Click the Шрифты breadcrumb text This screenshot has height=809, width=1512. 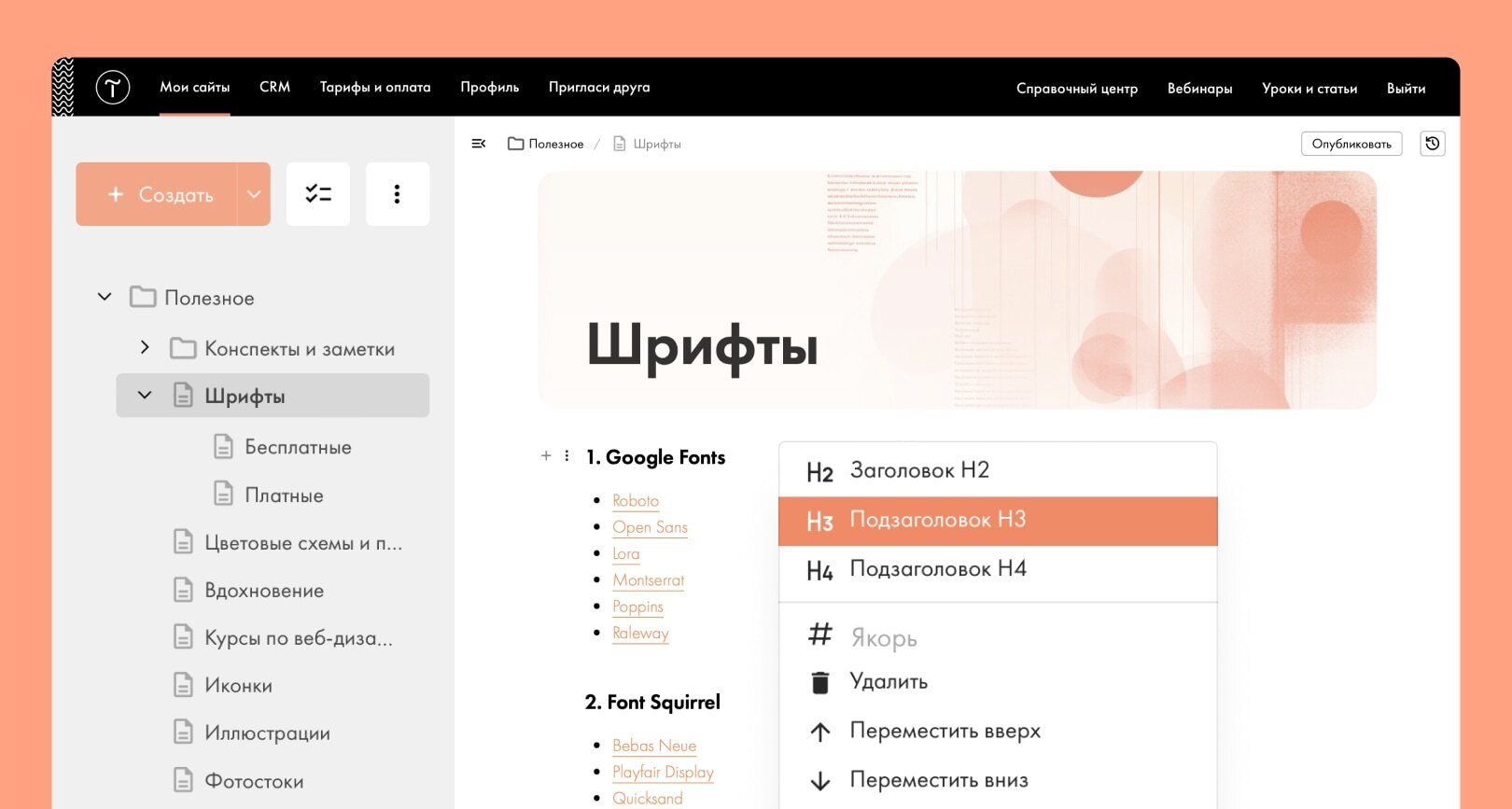[657, 144]
